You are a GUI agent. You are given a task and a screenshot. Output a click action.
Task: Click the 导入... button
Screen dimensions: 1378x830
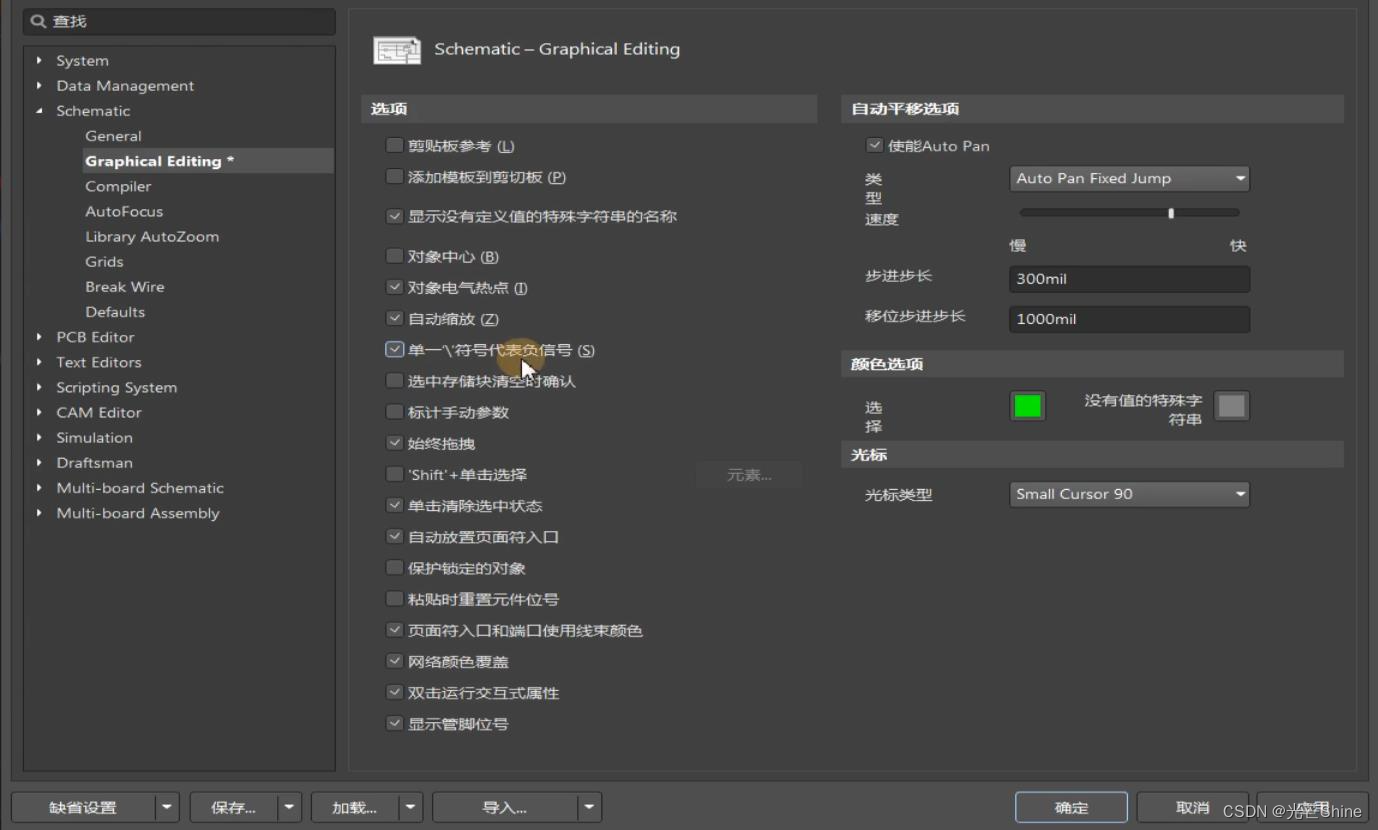coord(505,807)
